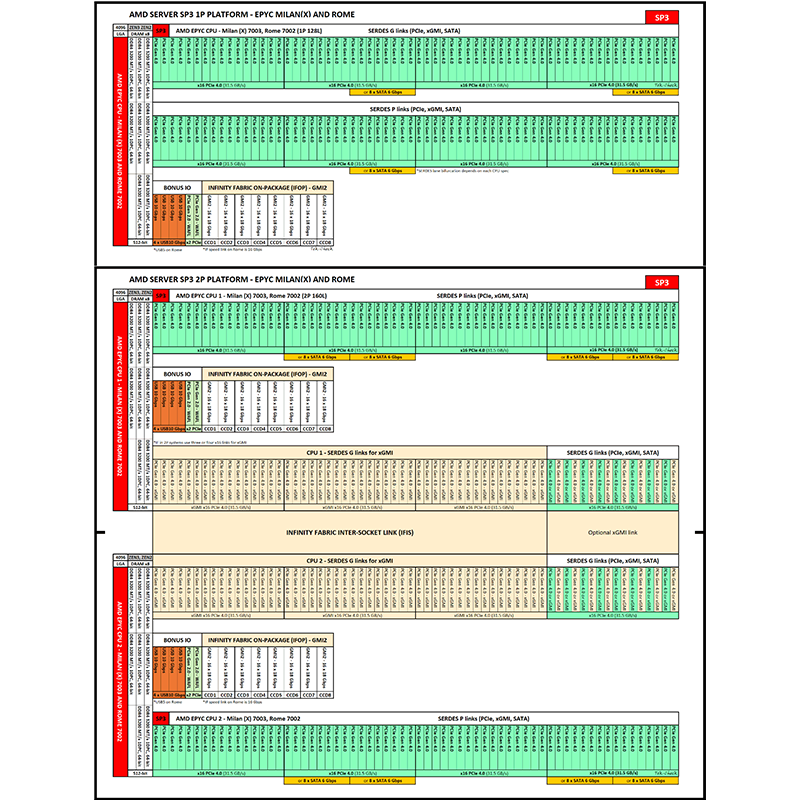Click small SP3 cell before '(2P 160L)' header

[x=161, y=295]
